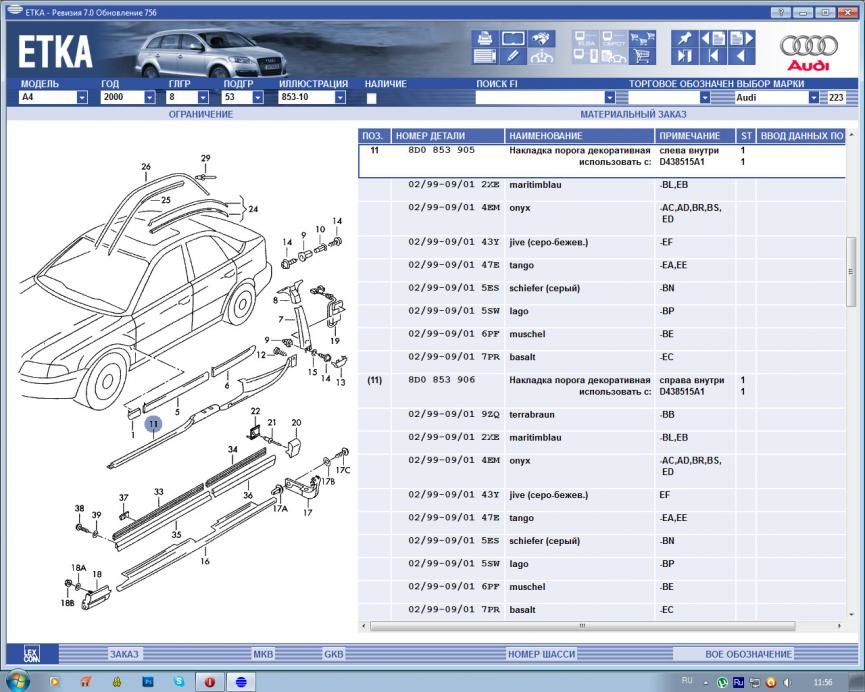Click the computer-and-phone icon under ELSA

click(x=585, y=56)
